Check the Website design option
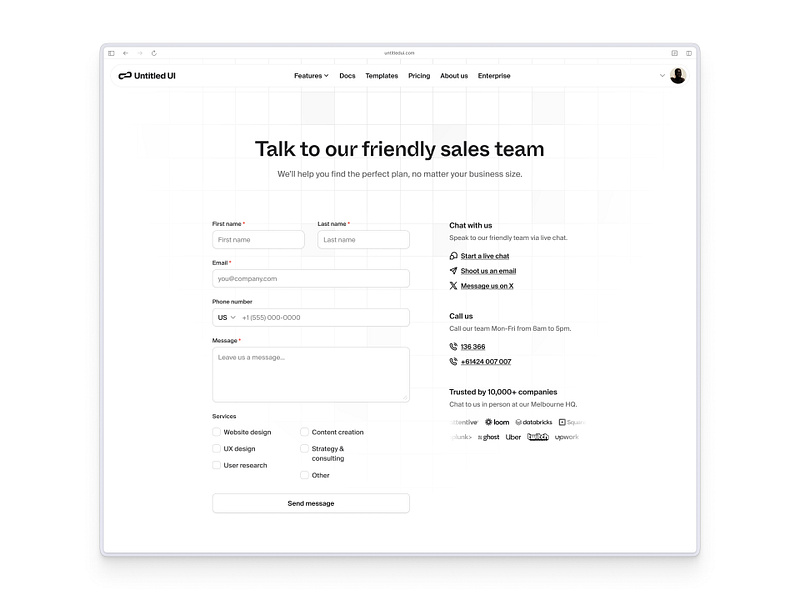Image resolution: width=800 pixels, height=600 pixels. [x=216, y=432]
